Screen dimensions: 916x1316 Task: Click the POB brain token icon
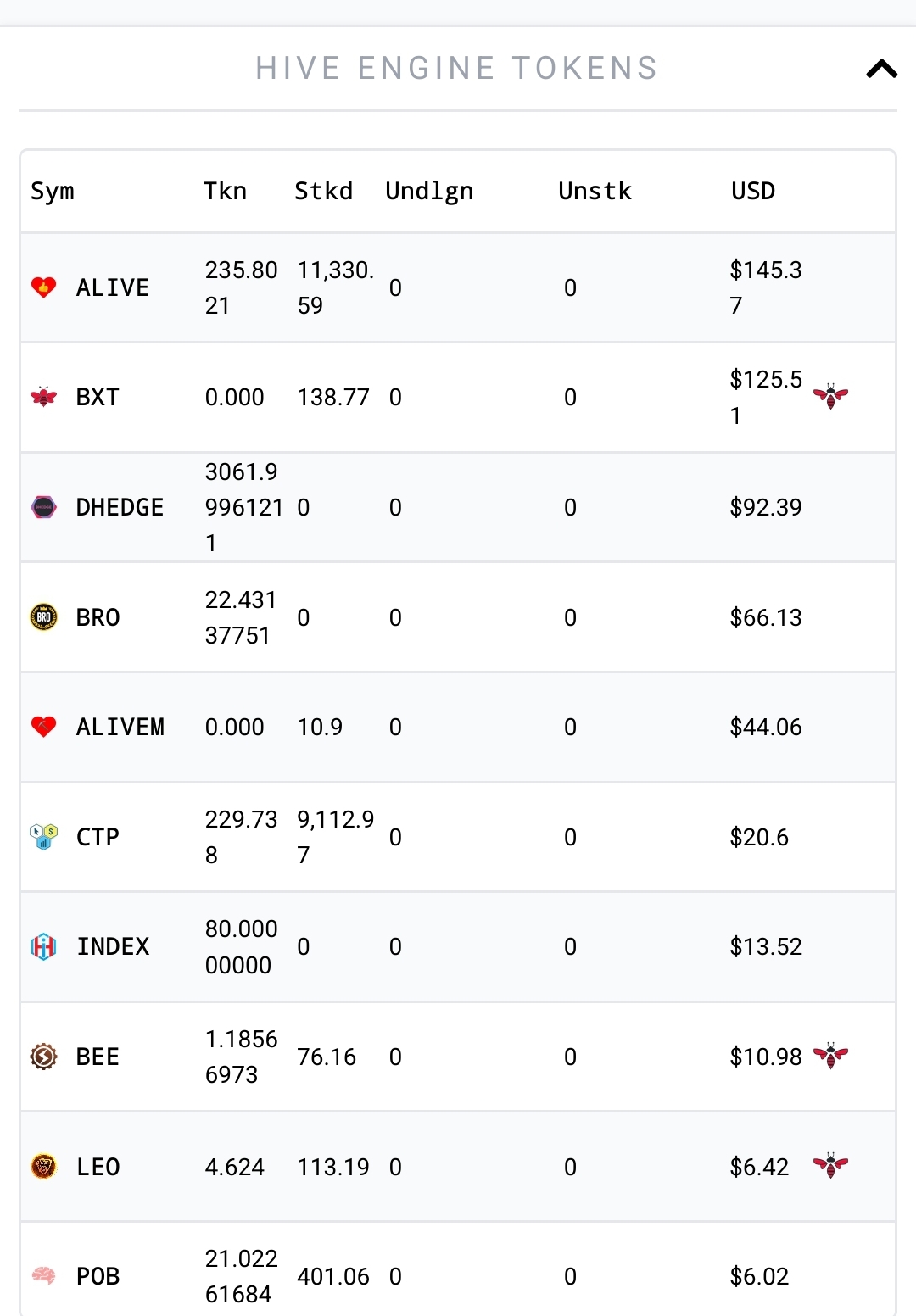44,1275
